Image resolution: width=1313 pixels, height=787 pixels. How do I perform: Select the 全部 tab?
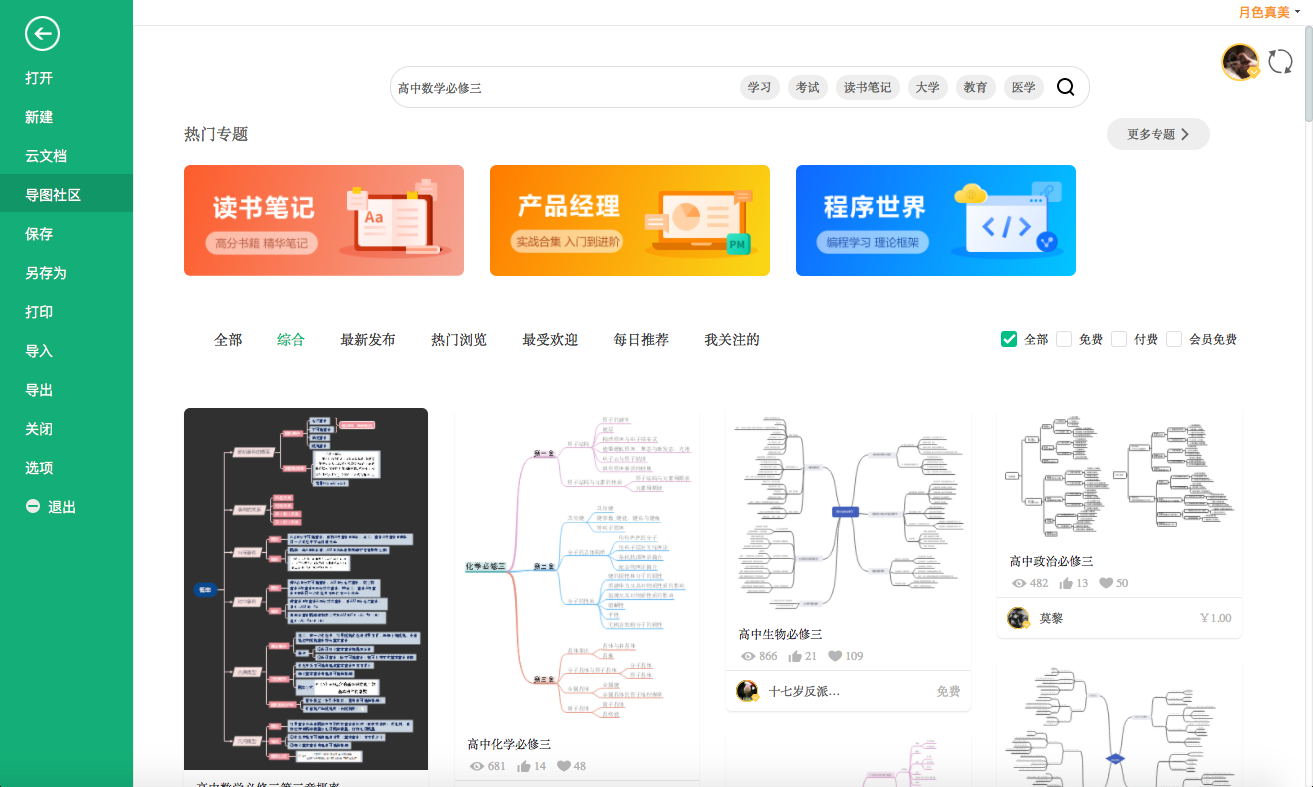(x=228, y=340)
